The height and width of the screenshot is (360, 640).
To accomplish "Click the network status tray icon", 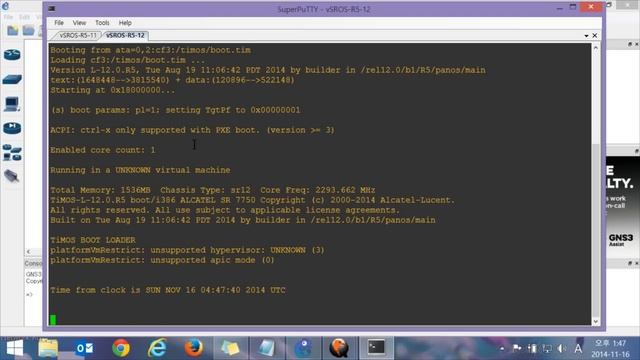I will pos(547,348).
